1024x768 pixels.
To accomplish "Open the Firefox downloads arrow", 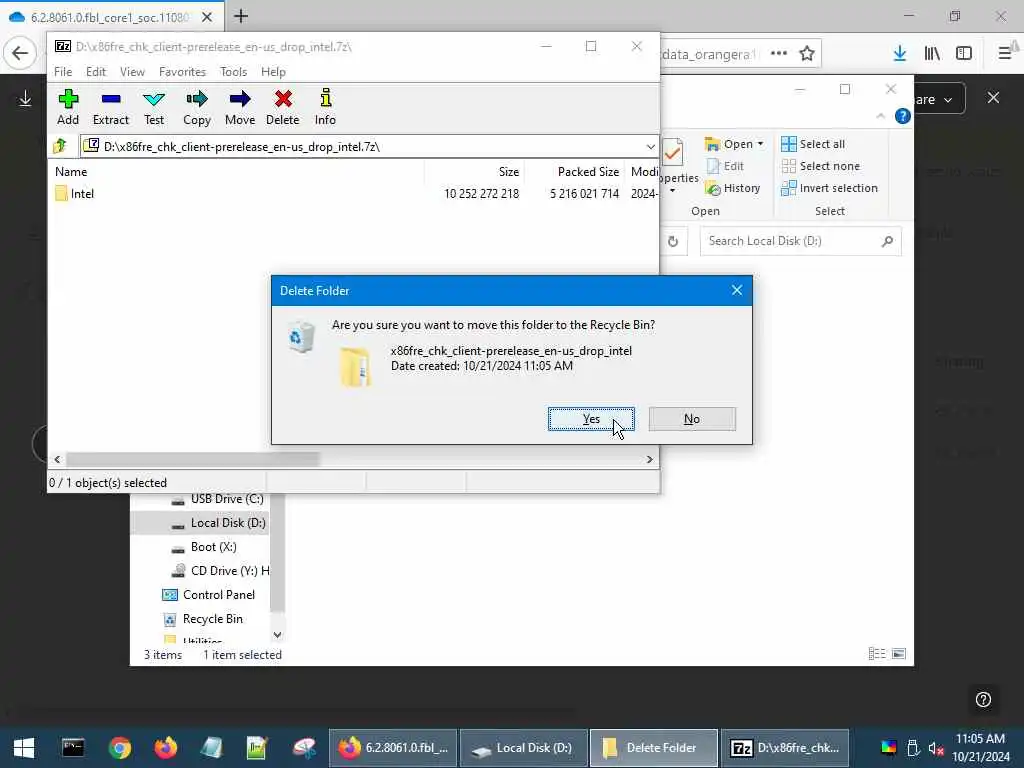I will (x=900, y=54).
